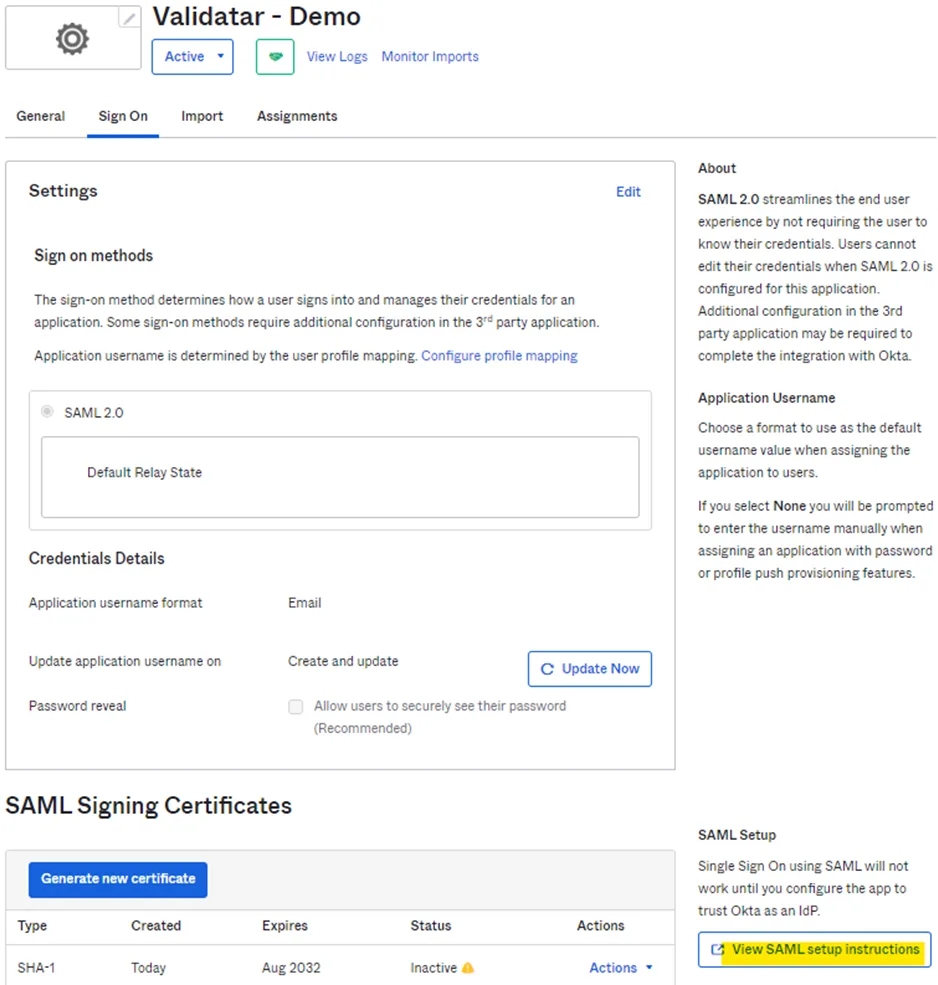Click the Update application username on label
This screenshot has width=938, height=985.
point(125,661)
